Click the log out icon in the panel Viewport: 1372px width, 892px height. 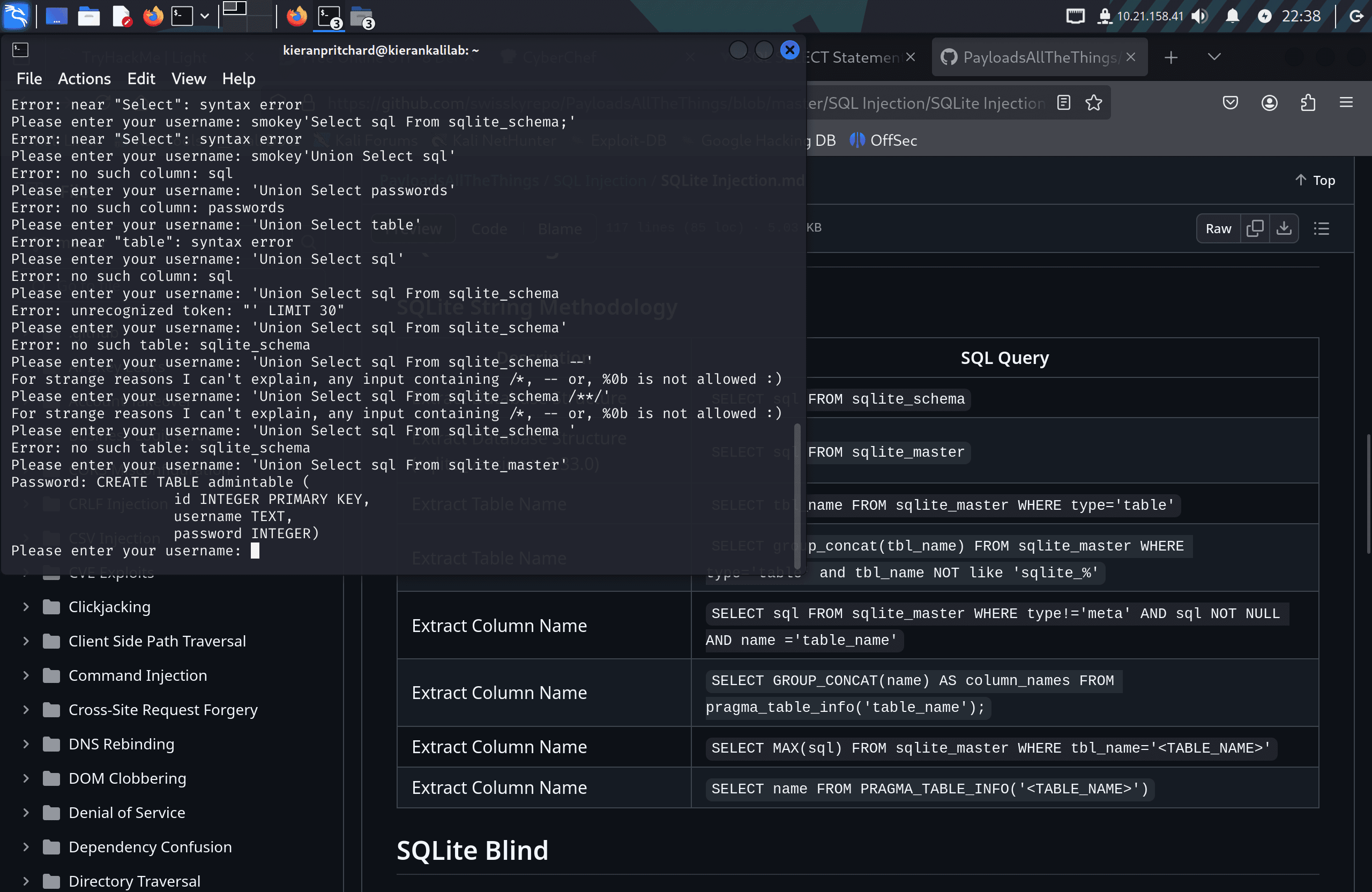[x=1356, y=16]
